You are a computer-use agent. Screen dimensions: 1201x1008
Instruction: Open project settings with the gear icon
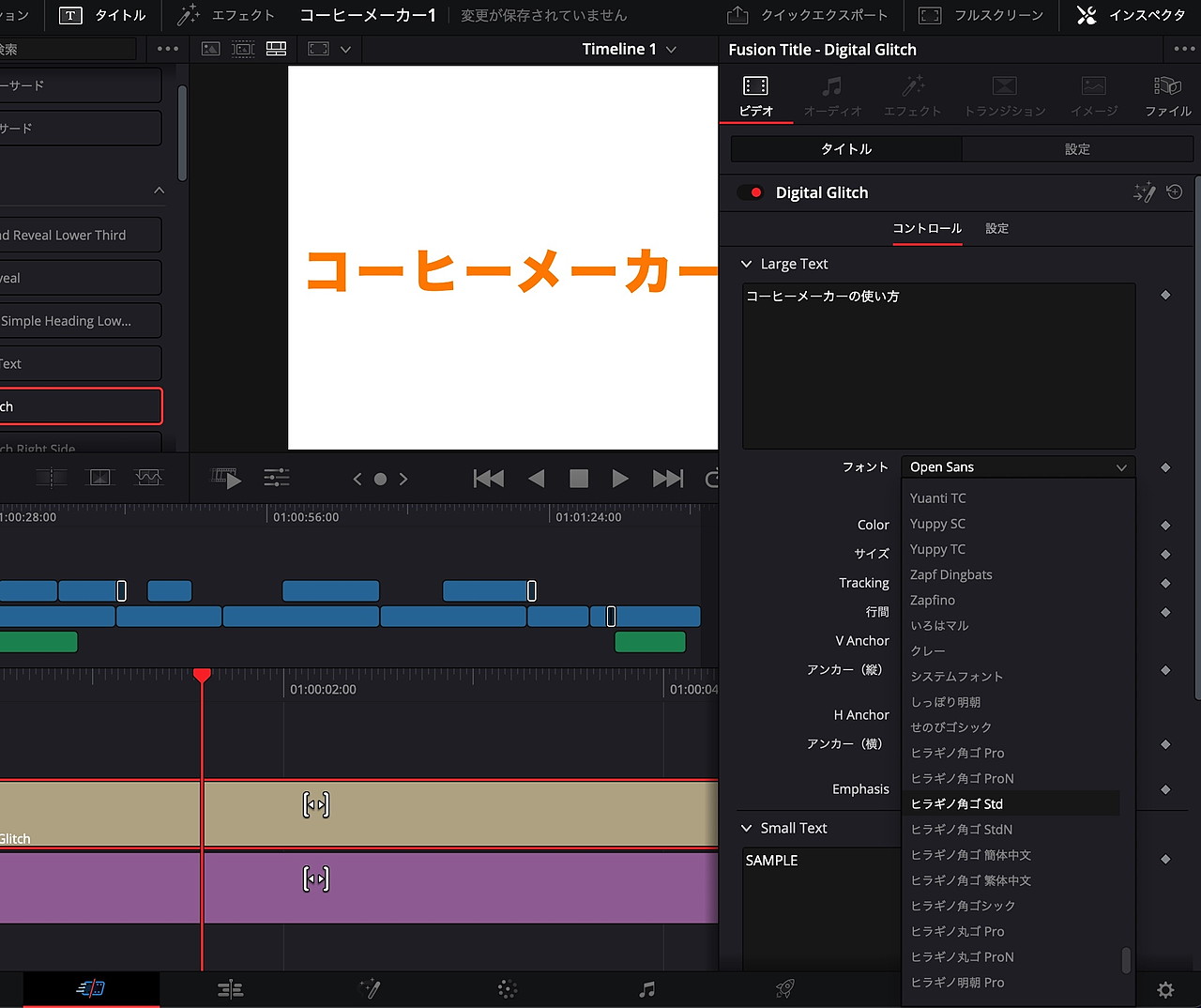tap(1164, 988)
